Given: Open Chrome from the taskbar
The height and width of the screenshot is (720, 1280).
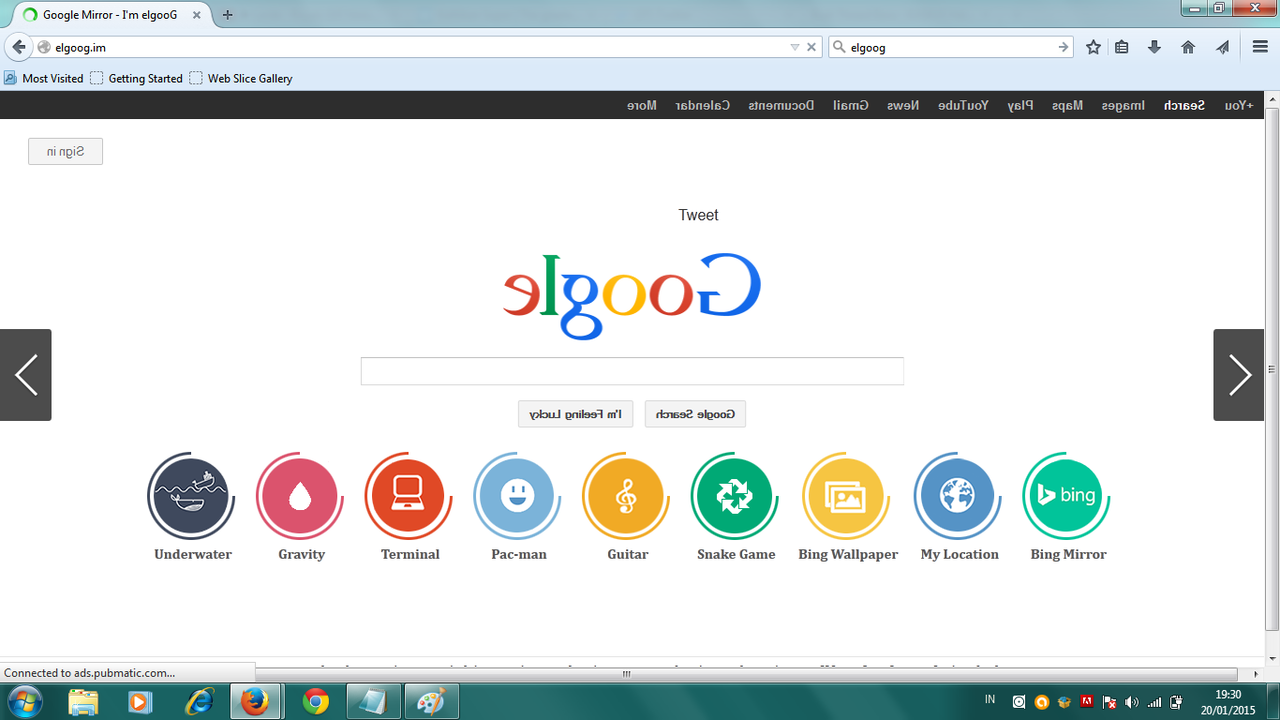Looking at the screenshot, I should pyautogui.click(x=316, y=702).
